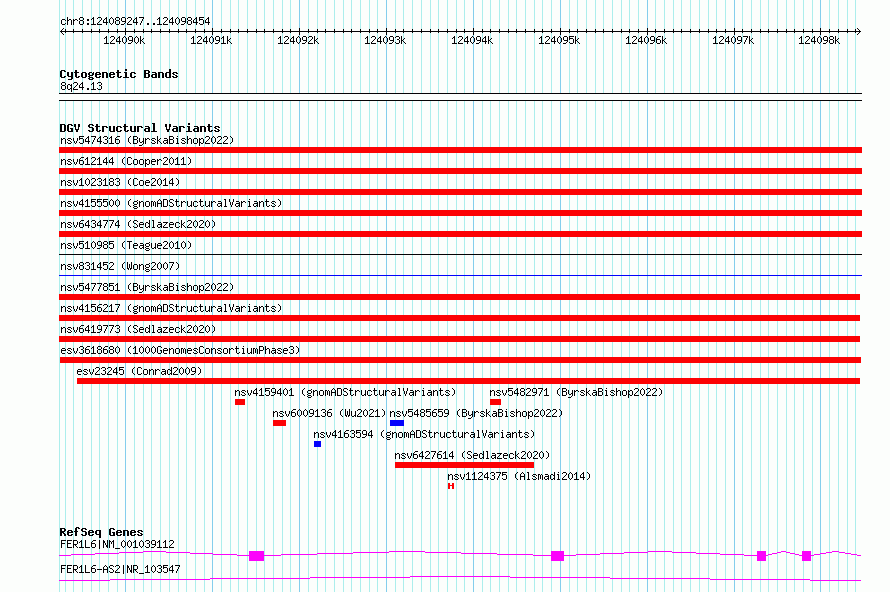Open the esv3618680 1000GenomesConsortiumPhase3 label
This screenshot has width=890, height=592.
180,350
